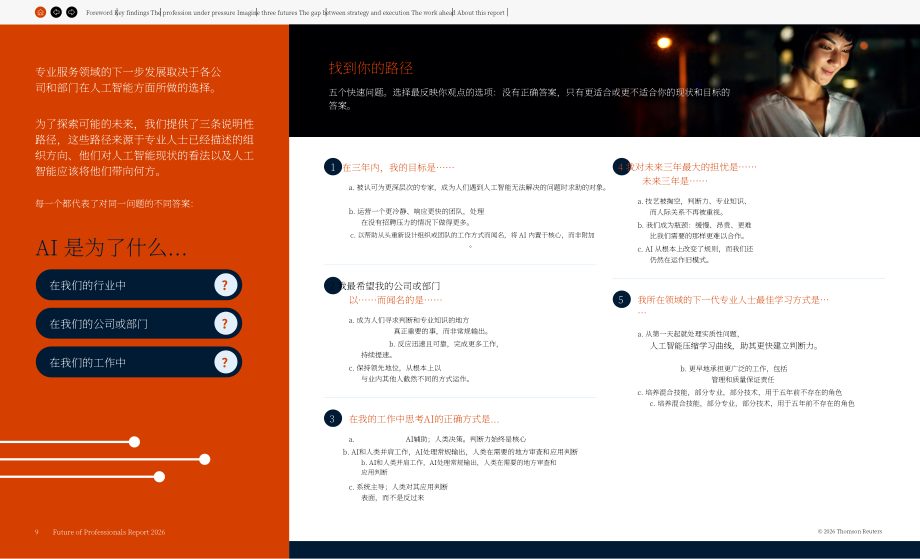Go to The profession under pressure

[193, 12]
